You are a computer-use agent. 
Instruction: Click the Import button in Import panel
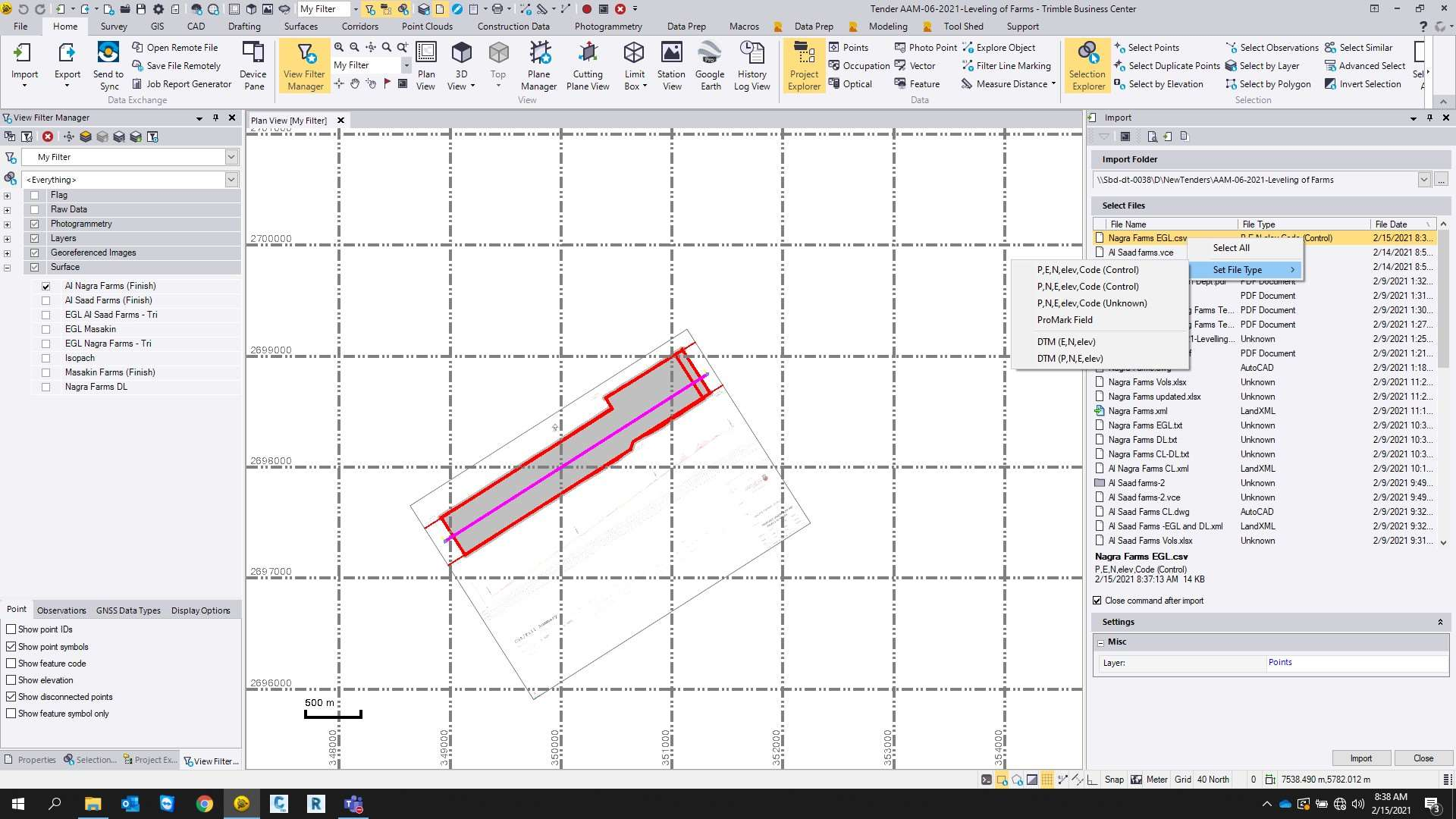point(1361,758)
